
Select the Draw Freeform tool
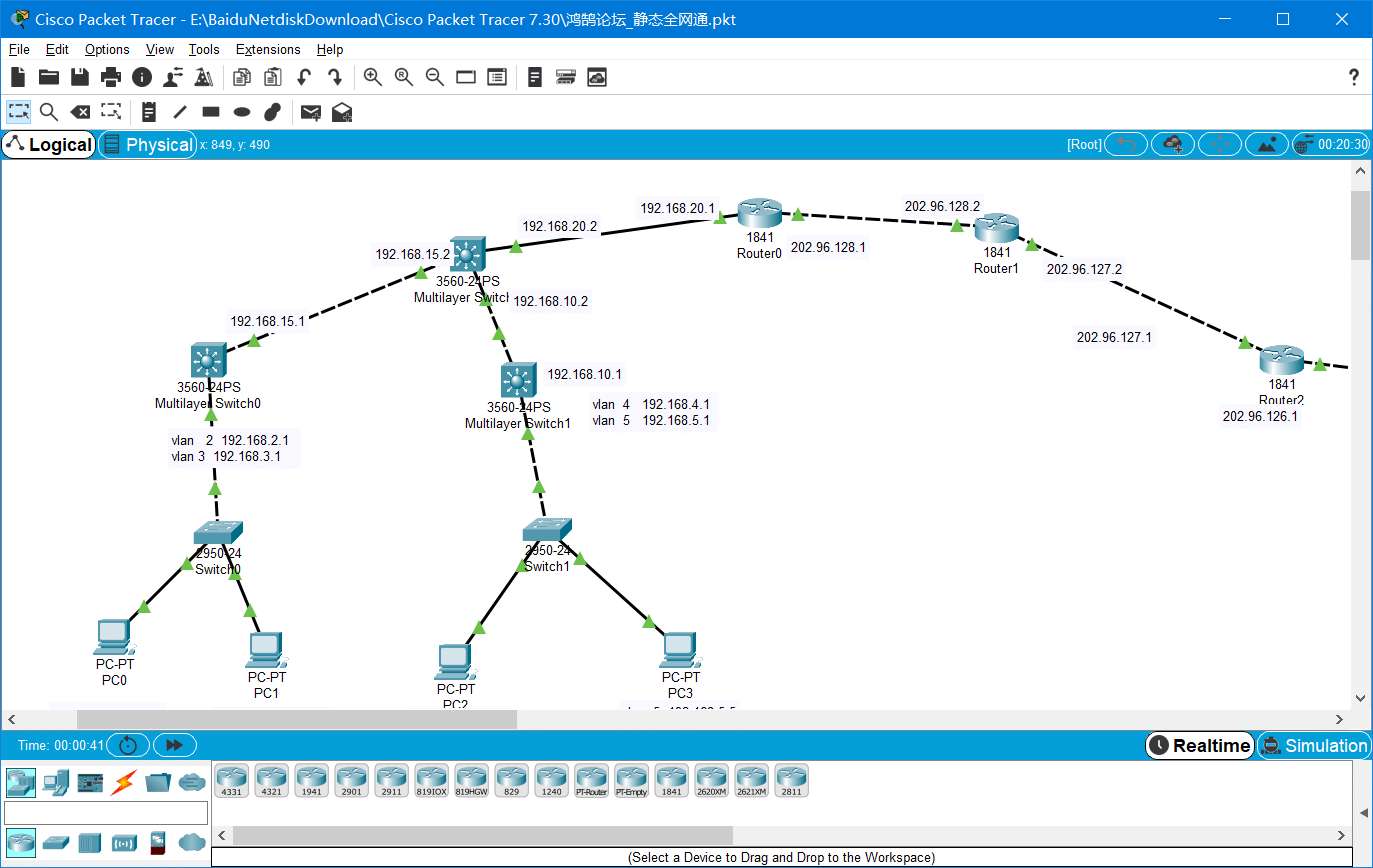pyautogui.click(x=273, y=112)
